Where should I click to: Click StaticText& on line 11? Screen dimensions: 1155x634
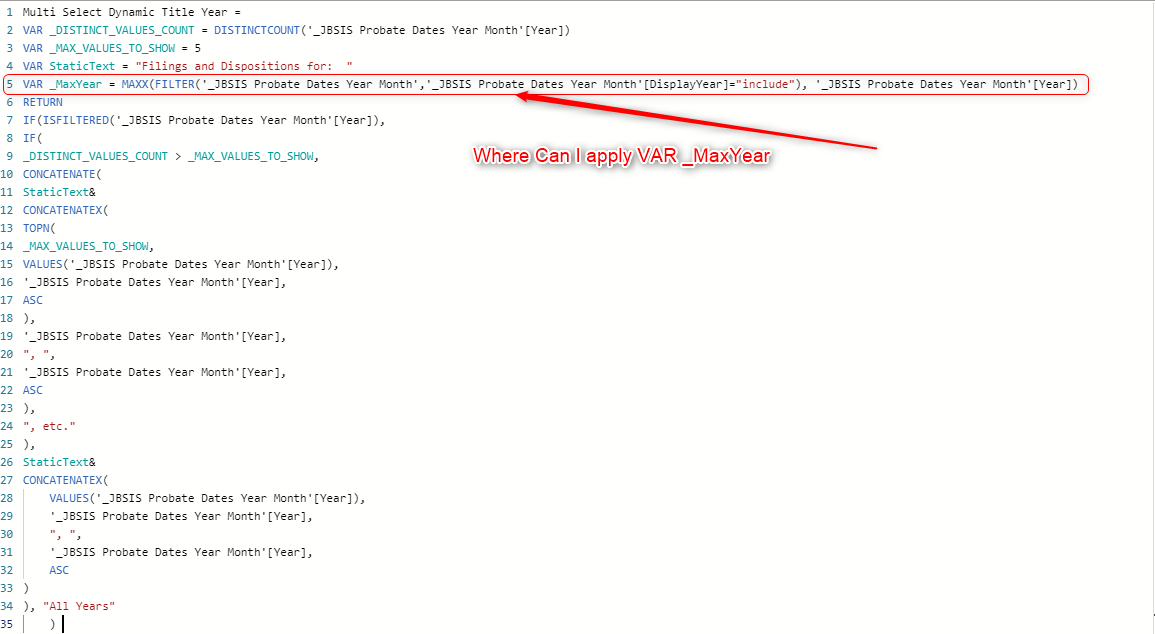point(59,192)
